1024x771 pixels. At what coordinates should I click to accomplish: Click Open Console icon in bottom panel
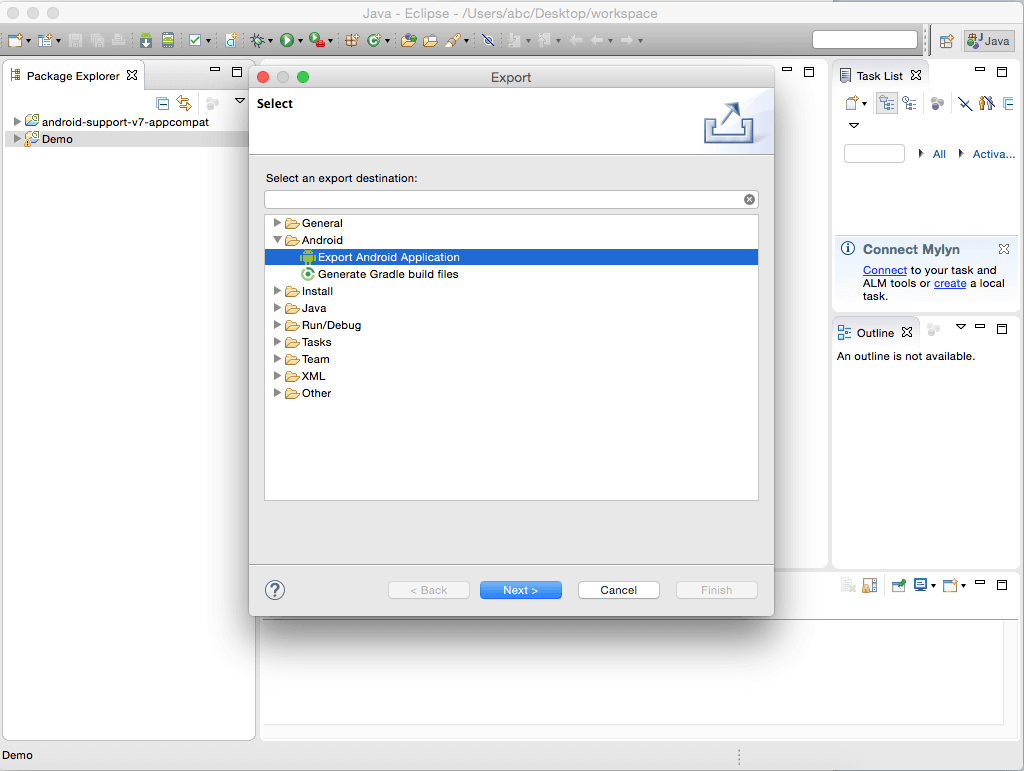coord(950,585)
